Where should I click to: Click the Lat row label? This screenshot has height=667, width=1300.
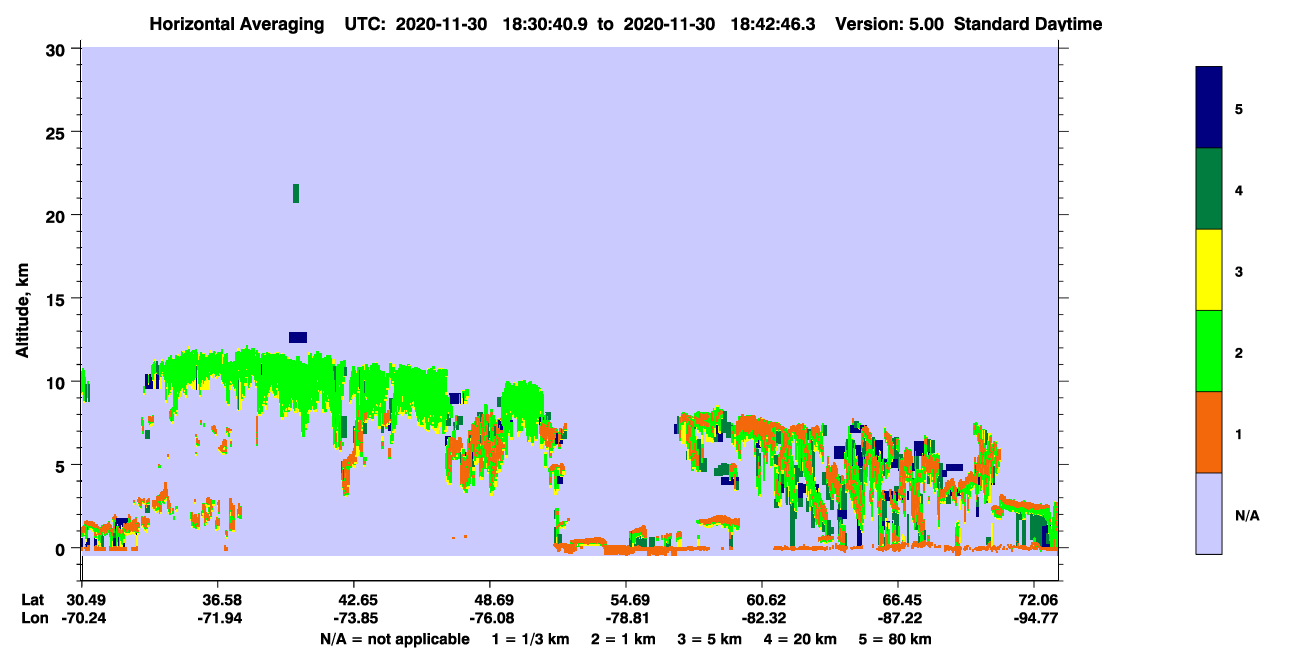click(33, 599)
